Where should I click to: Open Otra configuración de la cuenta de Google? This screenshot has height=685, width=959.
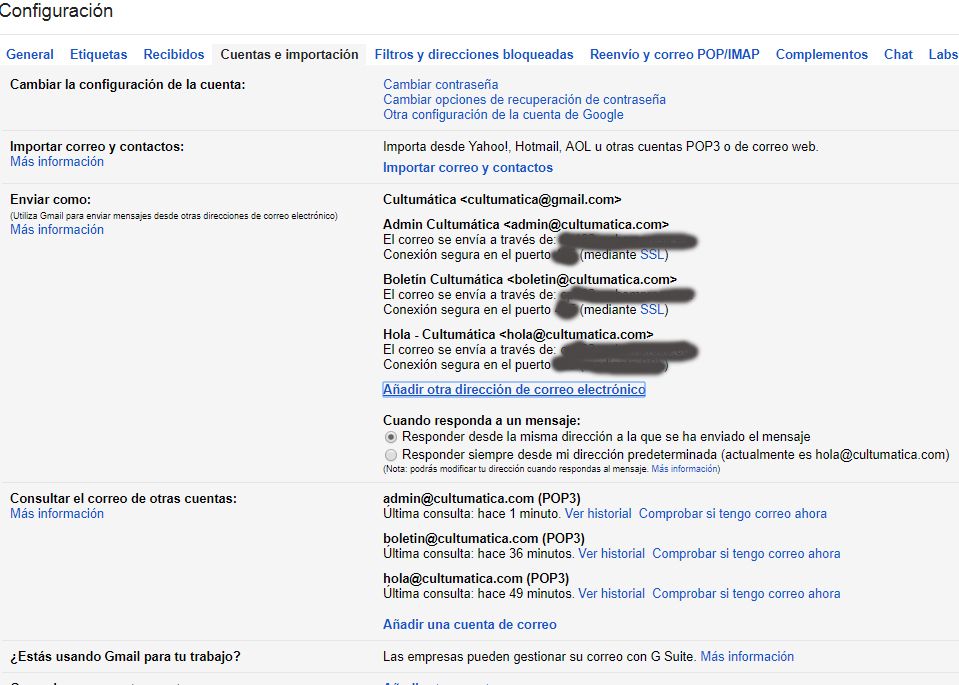[503, 114]
